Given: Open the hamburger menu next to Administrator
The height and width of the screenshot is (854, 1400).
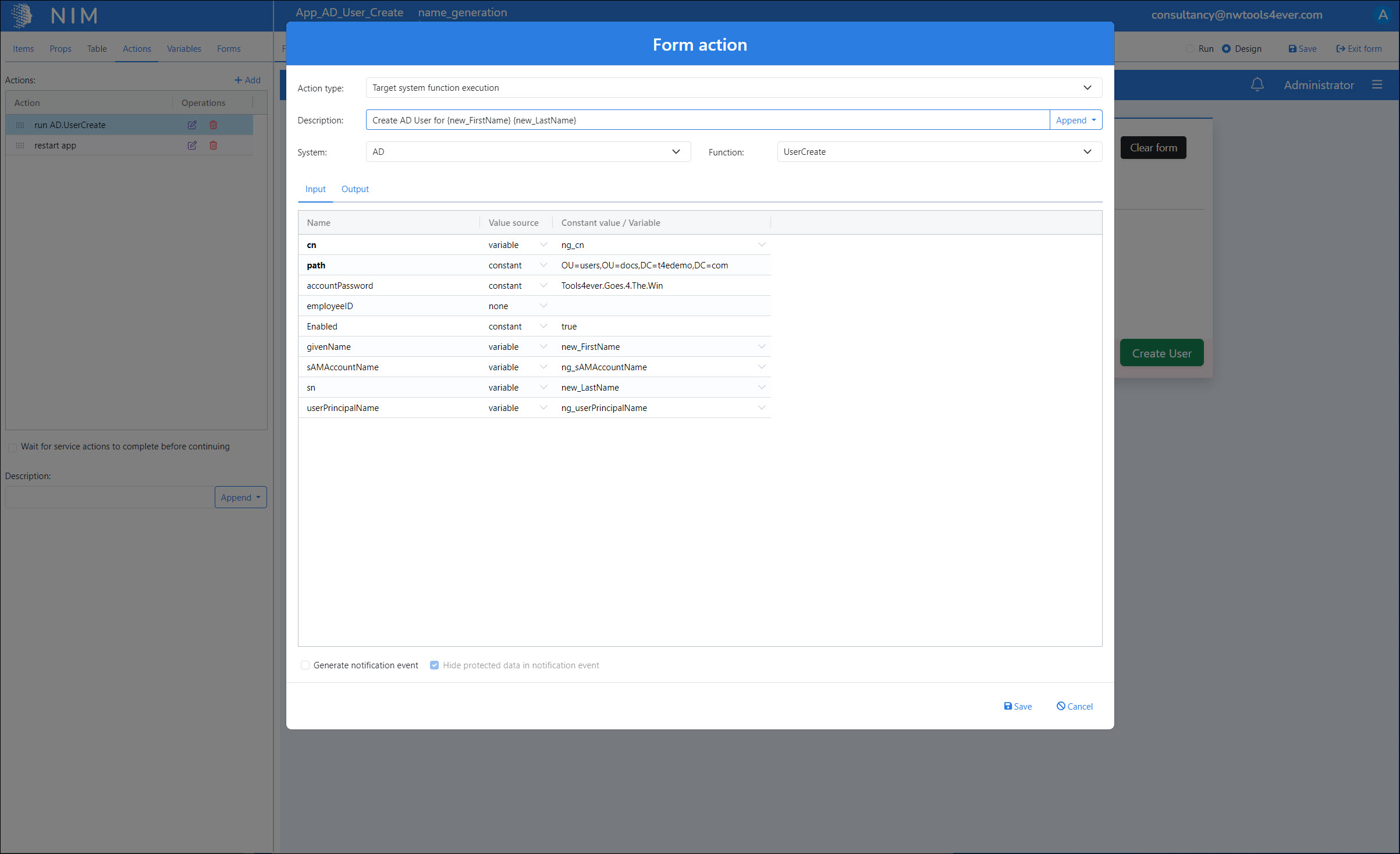Looking at the screenshot, I should click(1377, 85).
